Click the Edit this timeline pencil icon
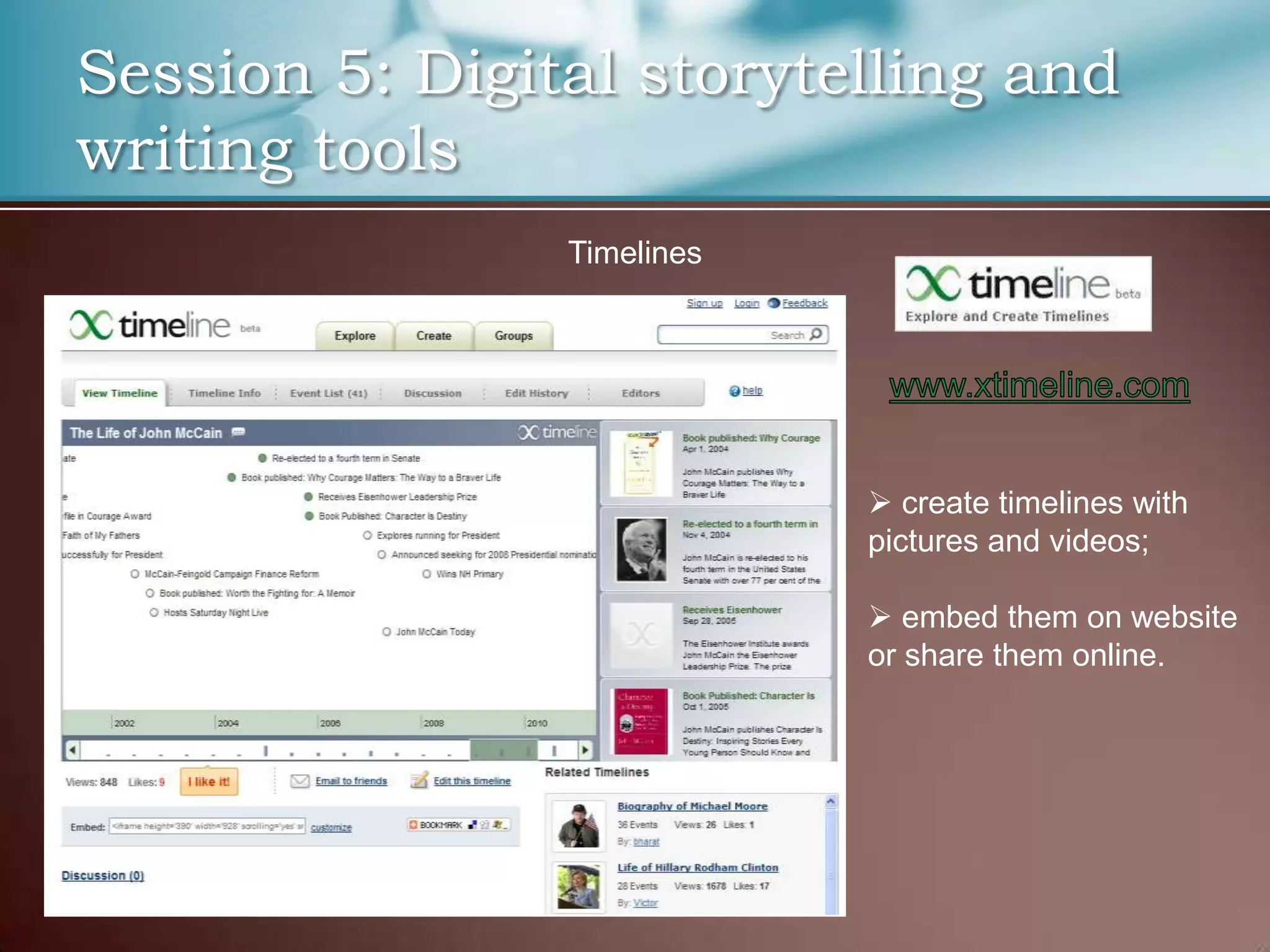1270x952 pixels. pos(419,780)
